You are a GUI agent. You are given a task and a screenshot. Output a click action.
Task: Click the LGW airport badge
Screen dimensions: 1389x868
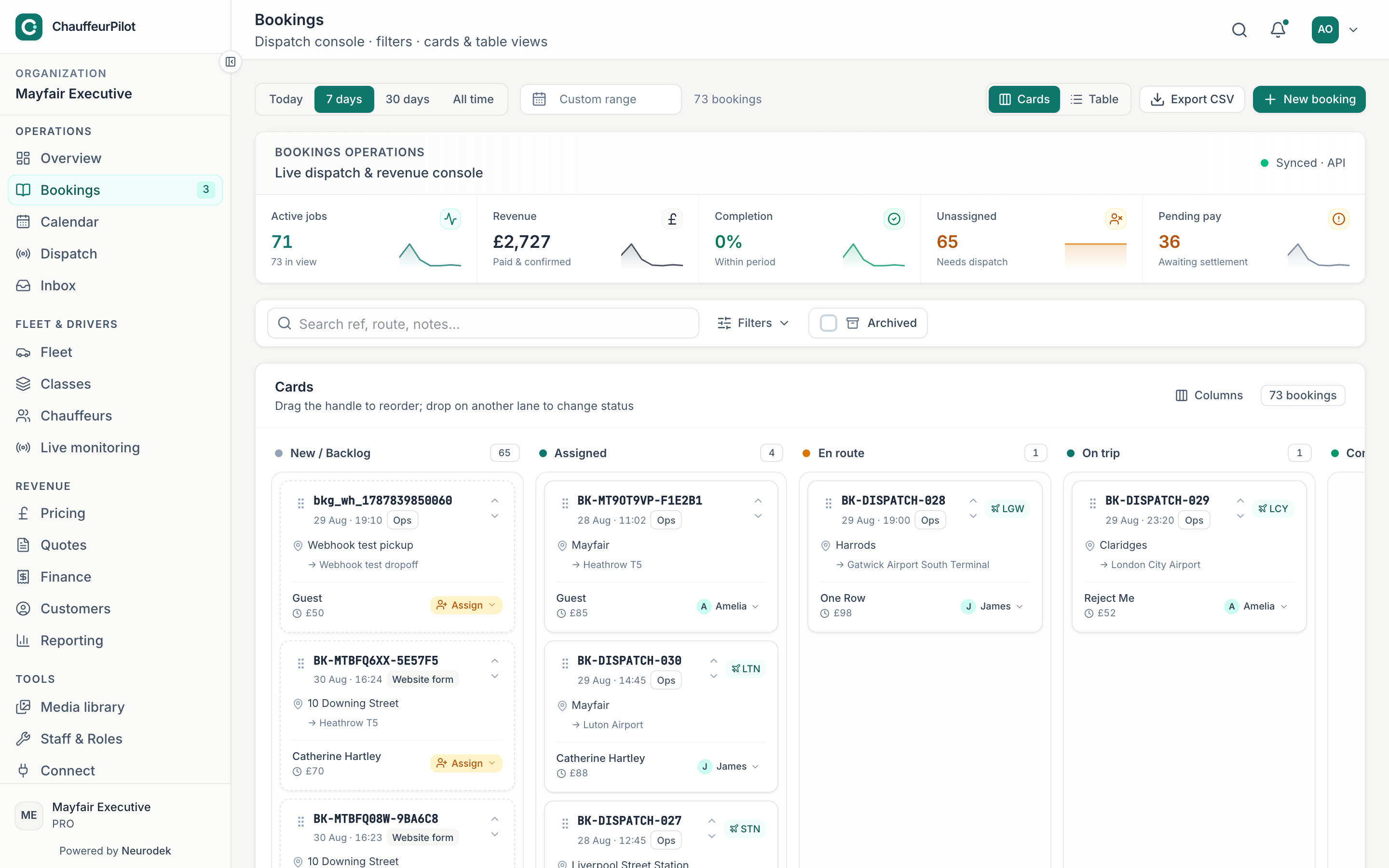pyautogui.click(x=1008, y=509)
